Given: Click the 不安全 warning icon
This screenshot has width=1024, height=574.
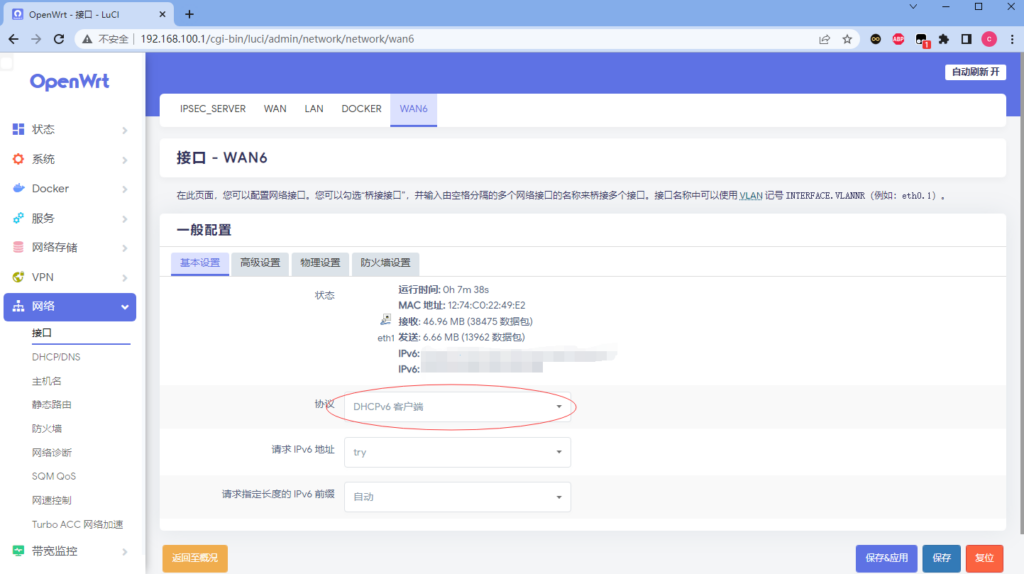Looking at the screenshot, I should (87, 39).
